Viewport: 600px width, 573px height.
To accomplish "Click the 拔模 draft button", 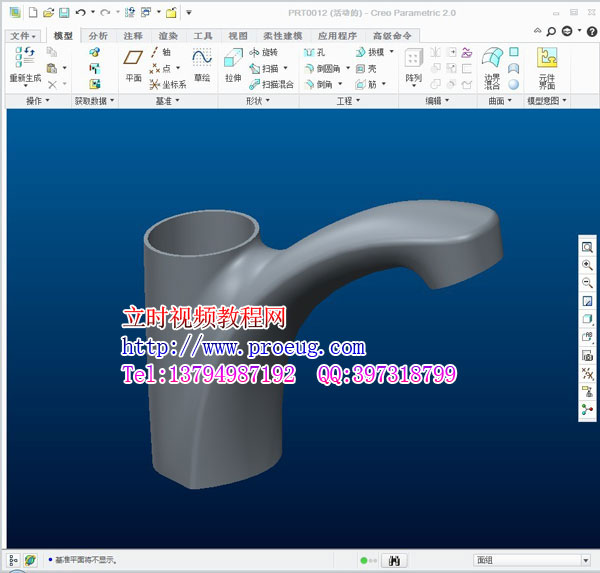I will pos(370,52).
